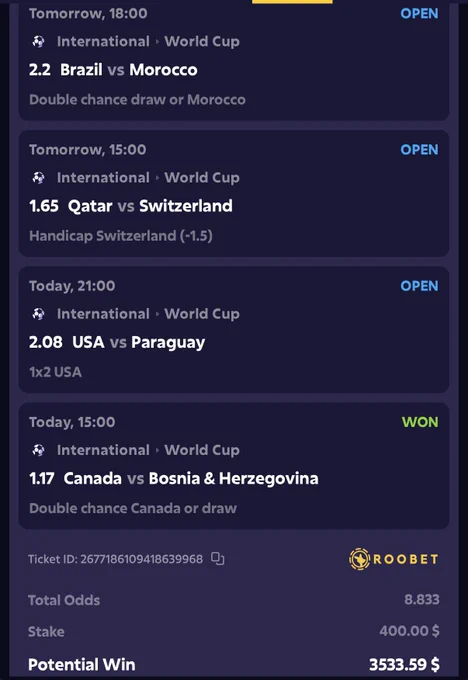Click the soccer ball icon for Canada match

(38, 450)
